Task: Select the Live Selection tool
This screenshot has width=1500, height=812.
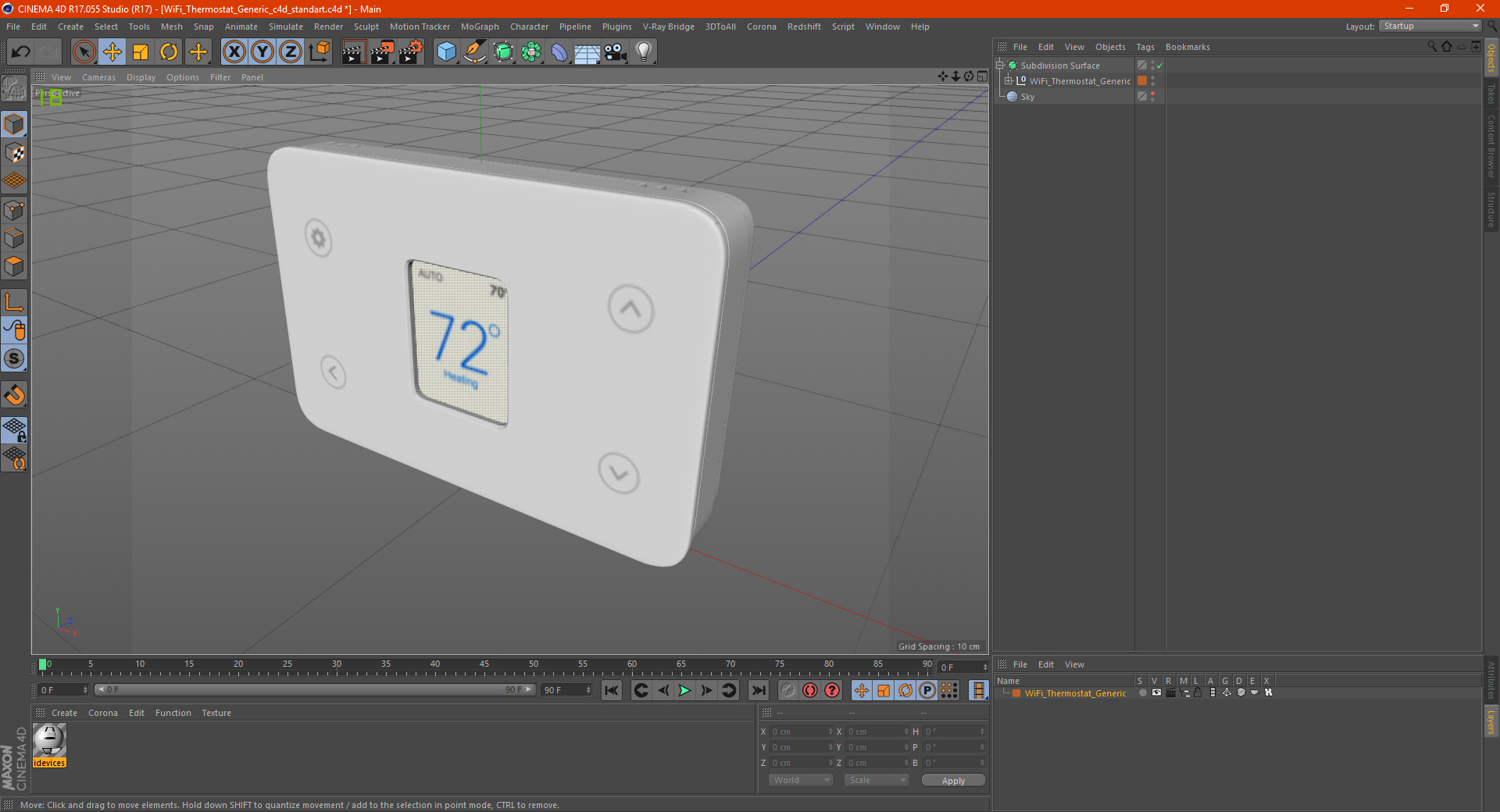Action: (x=84, y=52)
